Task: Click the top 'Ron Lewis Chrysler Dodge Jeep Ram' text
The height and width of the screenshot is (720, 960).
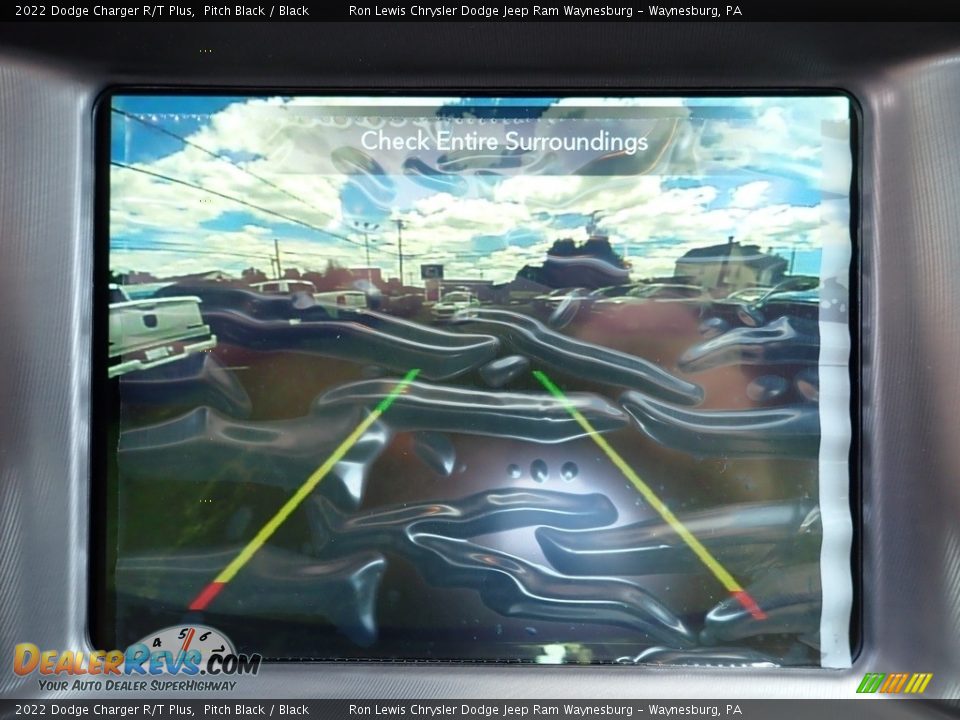Action: pos(490,11)
